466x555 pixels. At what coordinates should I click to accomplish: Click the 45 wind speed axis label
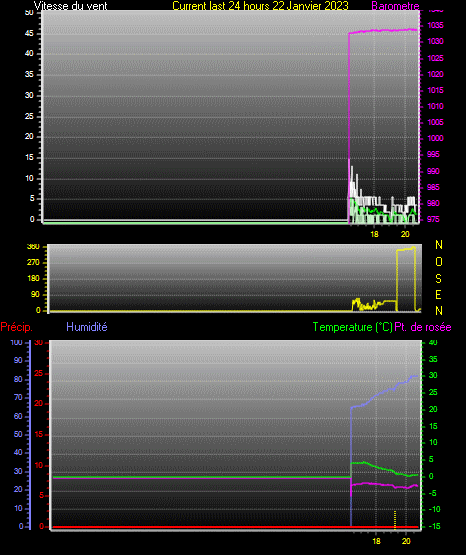coord(29,34)
